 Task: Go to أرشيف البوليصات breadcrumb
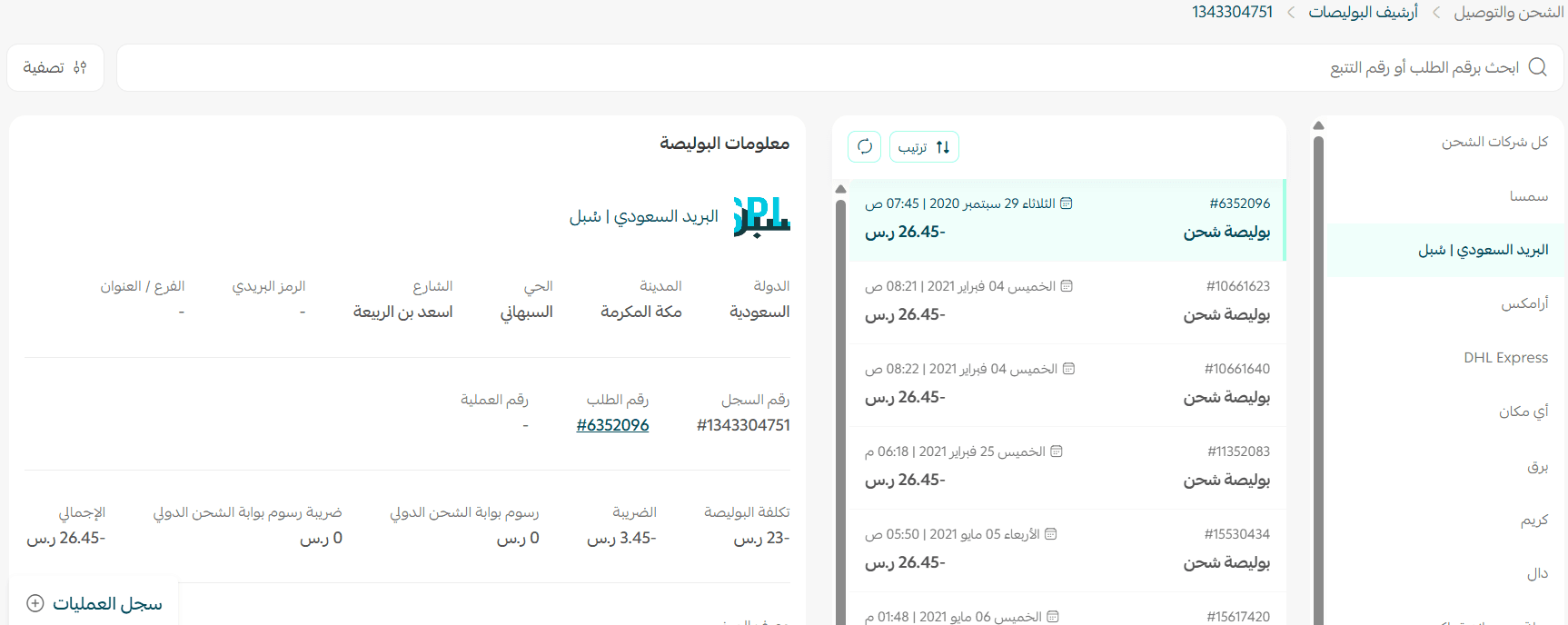(1363, 12)
